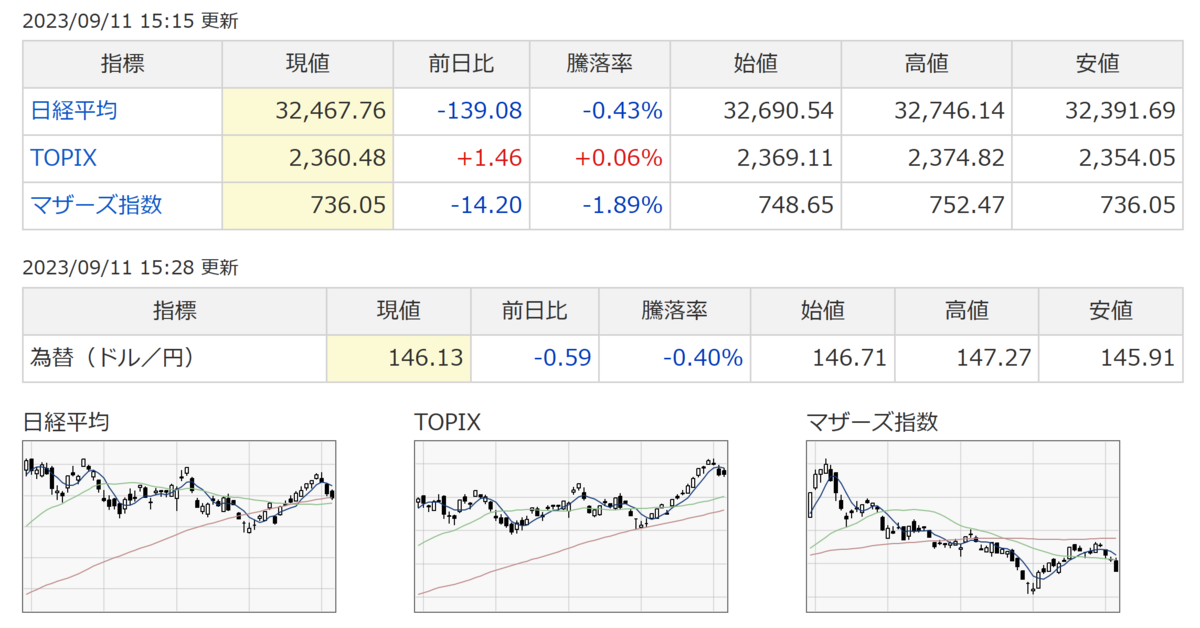
Task: Select the TOPIX current value 2,360.48
Action: (338, 158)
